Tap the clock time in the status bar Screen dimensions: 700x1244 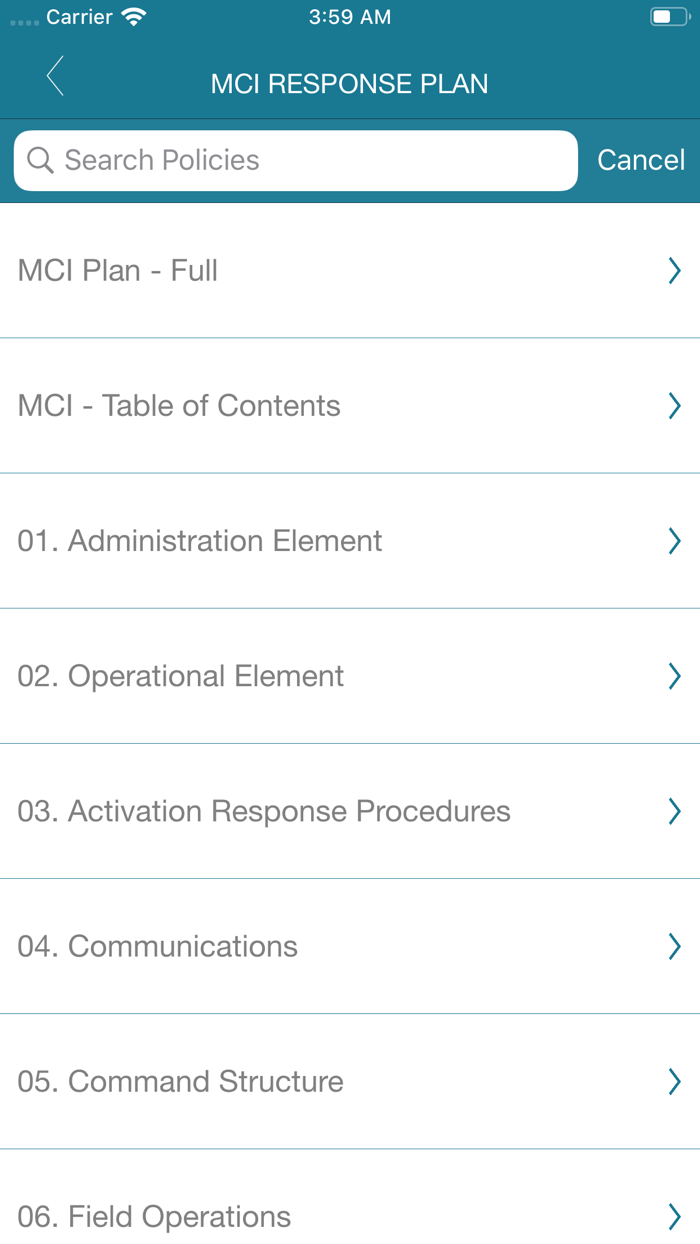349,16
